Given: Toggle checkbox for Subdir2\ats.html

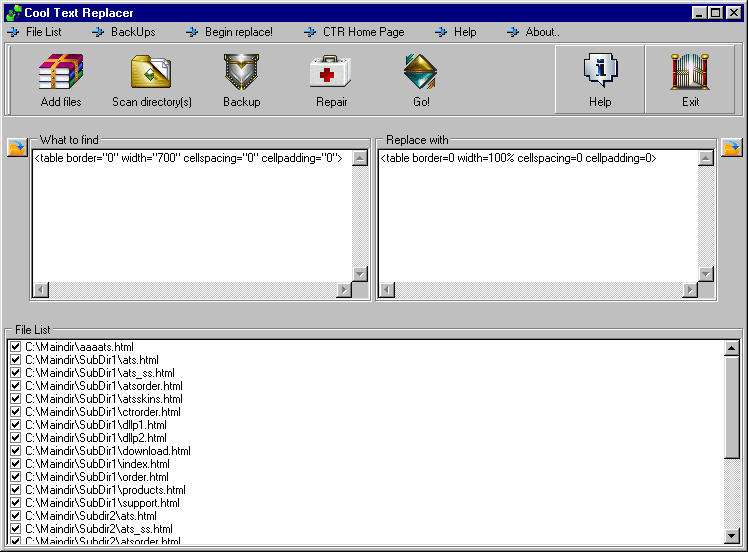Looking at the screenshot, I should [x=15, y=516].
